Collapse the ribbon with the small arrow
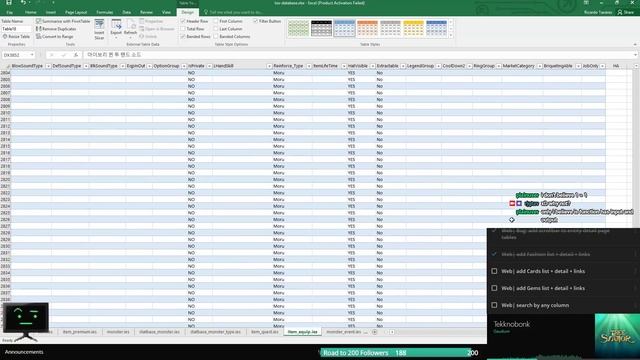 coord(635,44)
